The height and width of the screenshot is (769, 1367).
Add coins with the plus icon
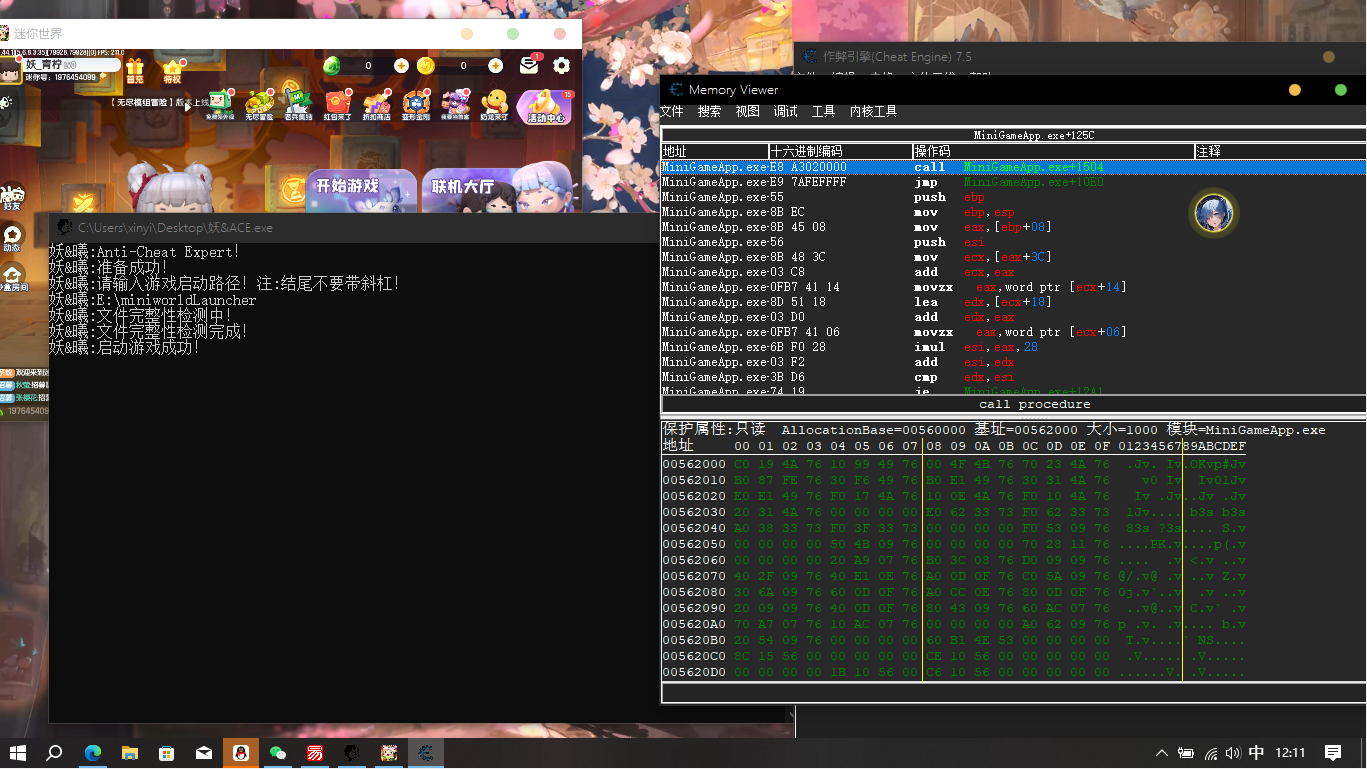(495, 66)
